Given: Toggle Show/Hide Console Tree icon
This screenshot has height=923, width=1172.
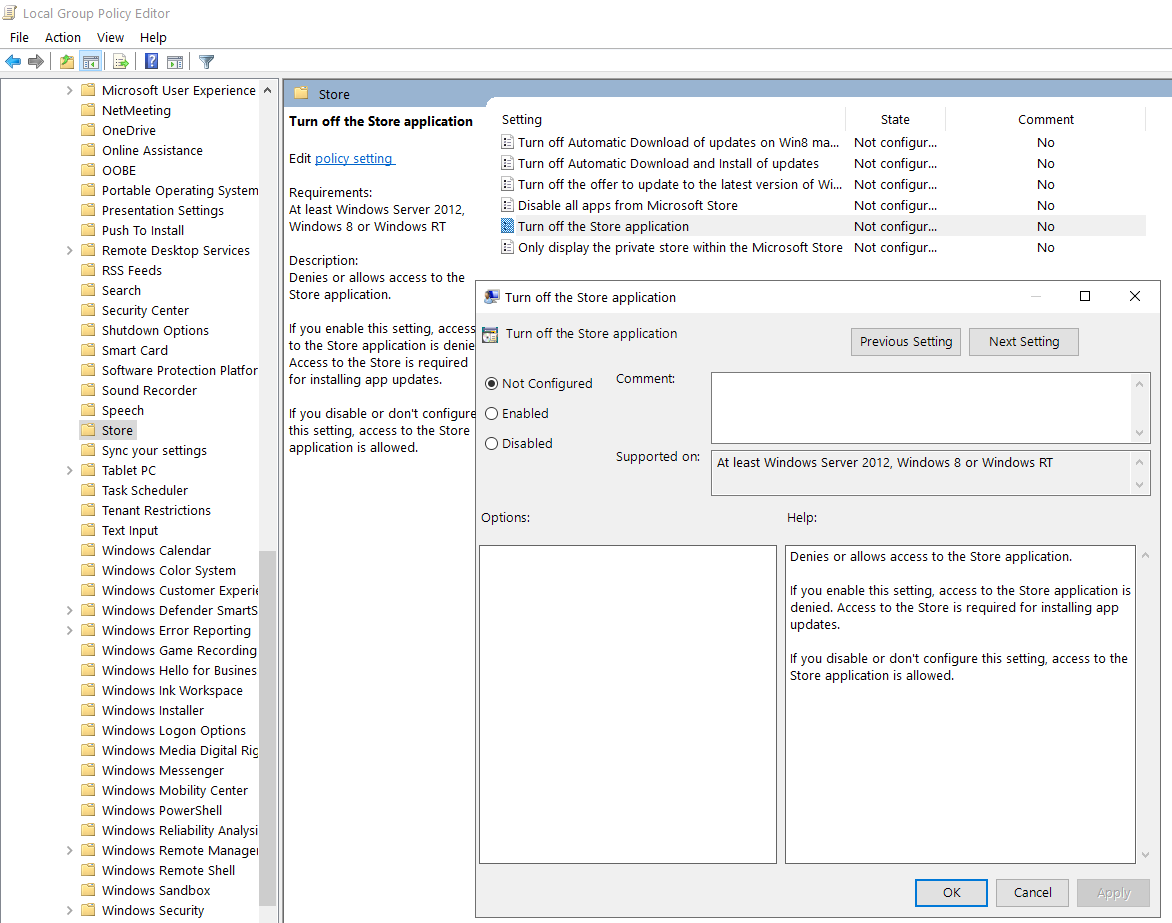Looking at the screenshot, I should pyautogui.click(x=91, y=62).
